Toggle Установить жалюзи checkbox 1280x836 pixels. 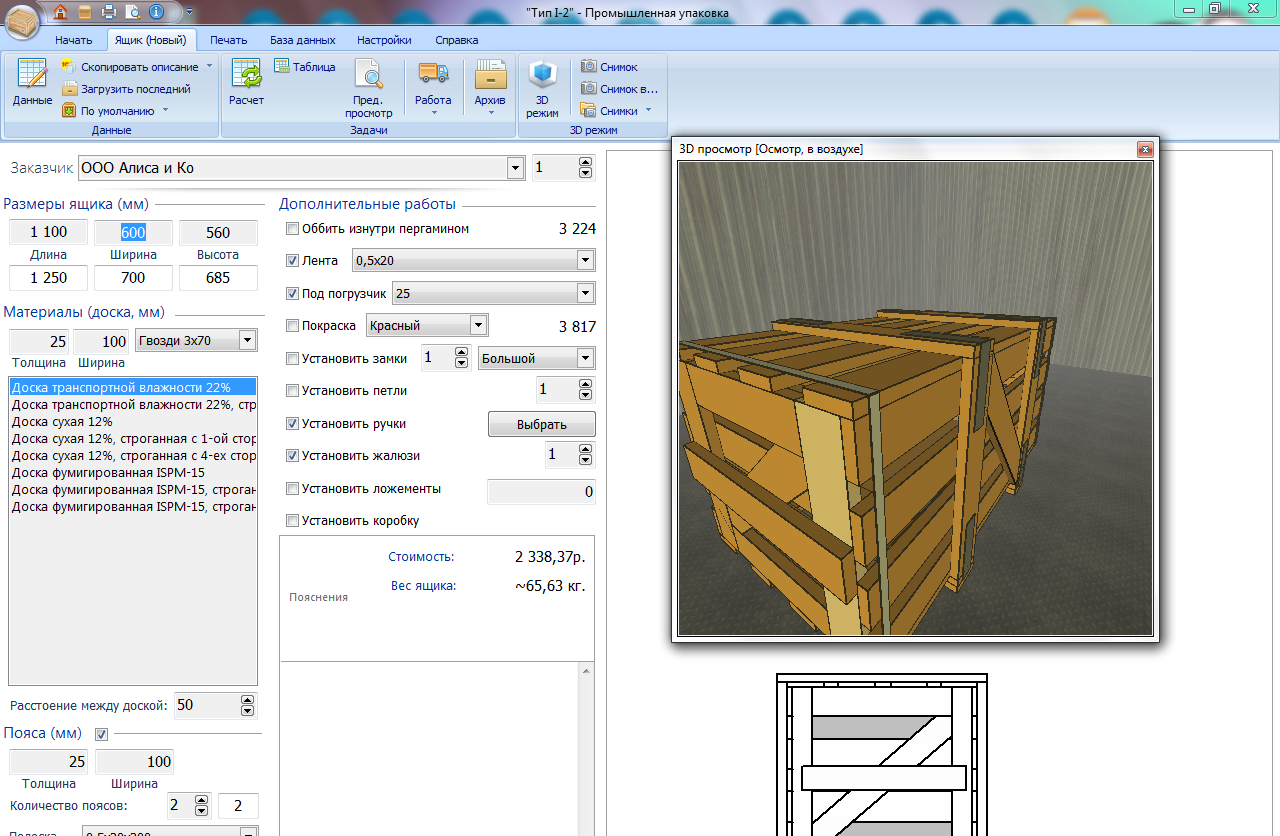292,456
